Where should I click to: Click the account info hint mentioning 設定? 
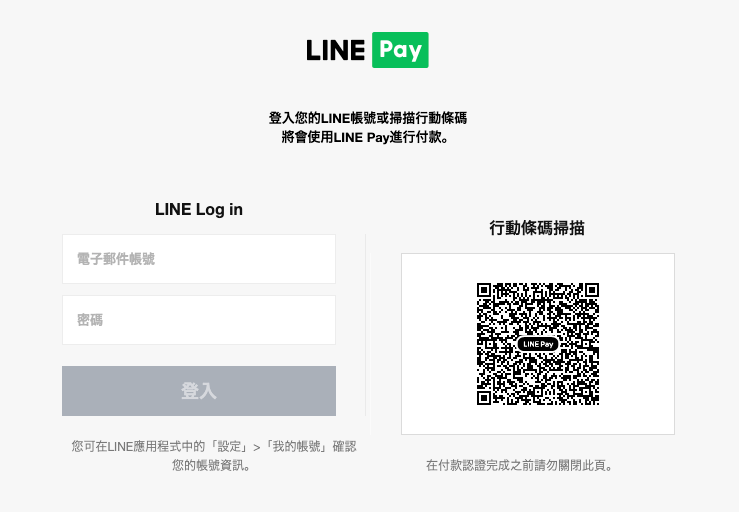(214, 446)
